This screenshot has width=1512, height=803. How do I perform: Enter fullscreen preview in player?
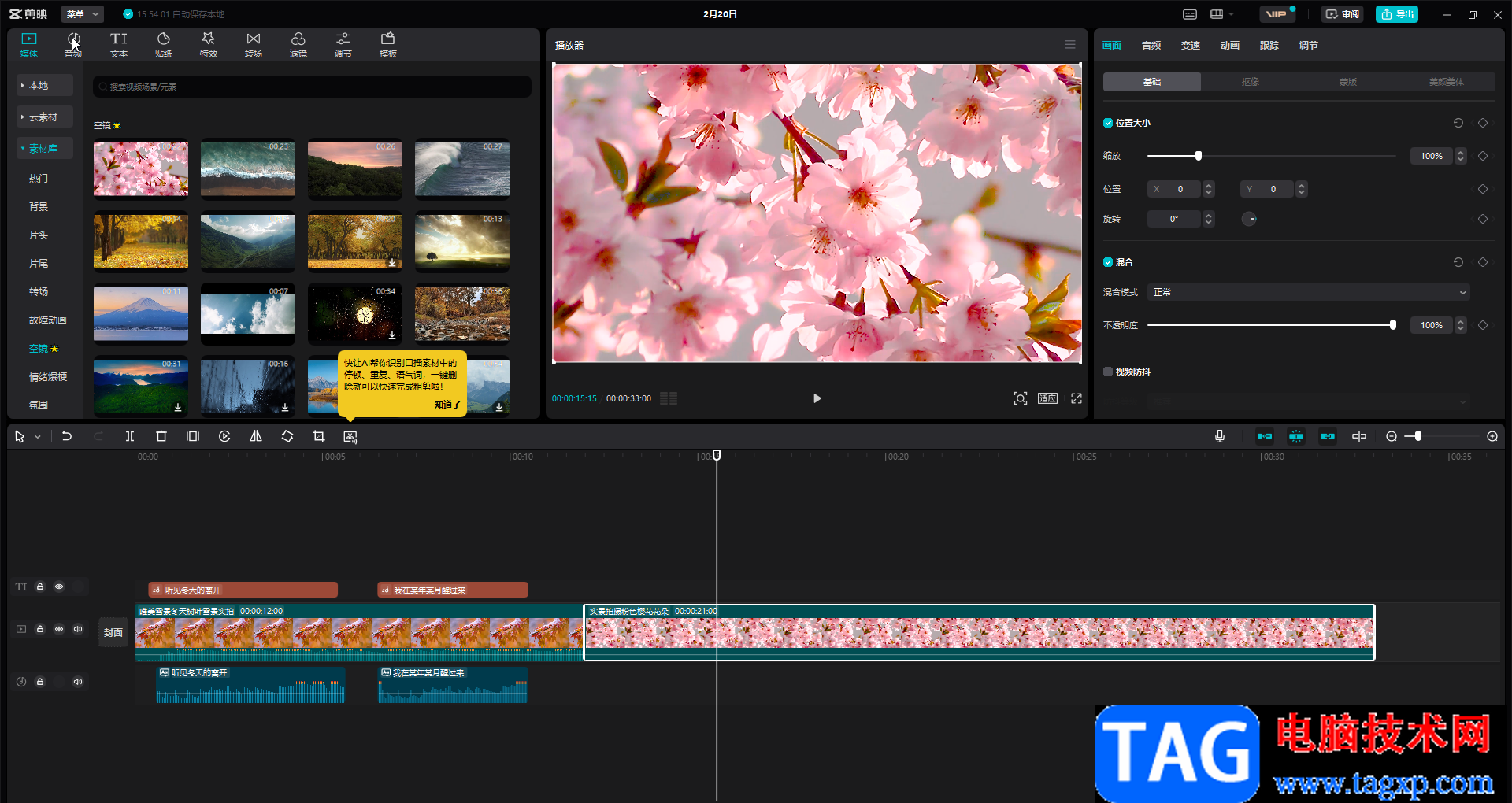tap(1077, 398)
